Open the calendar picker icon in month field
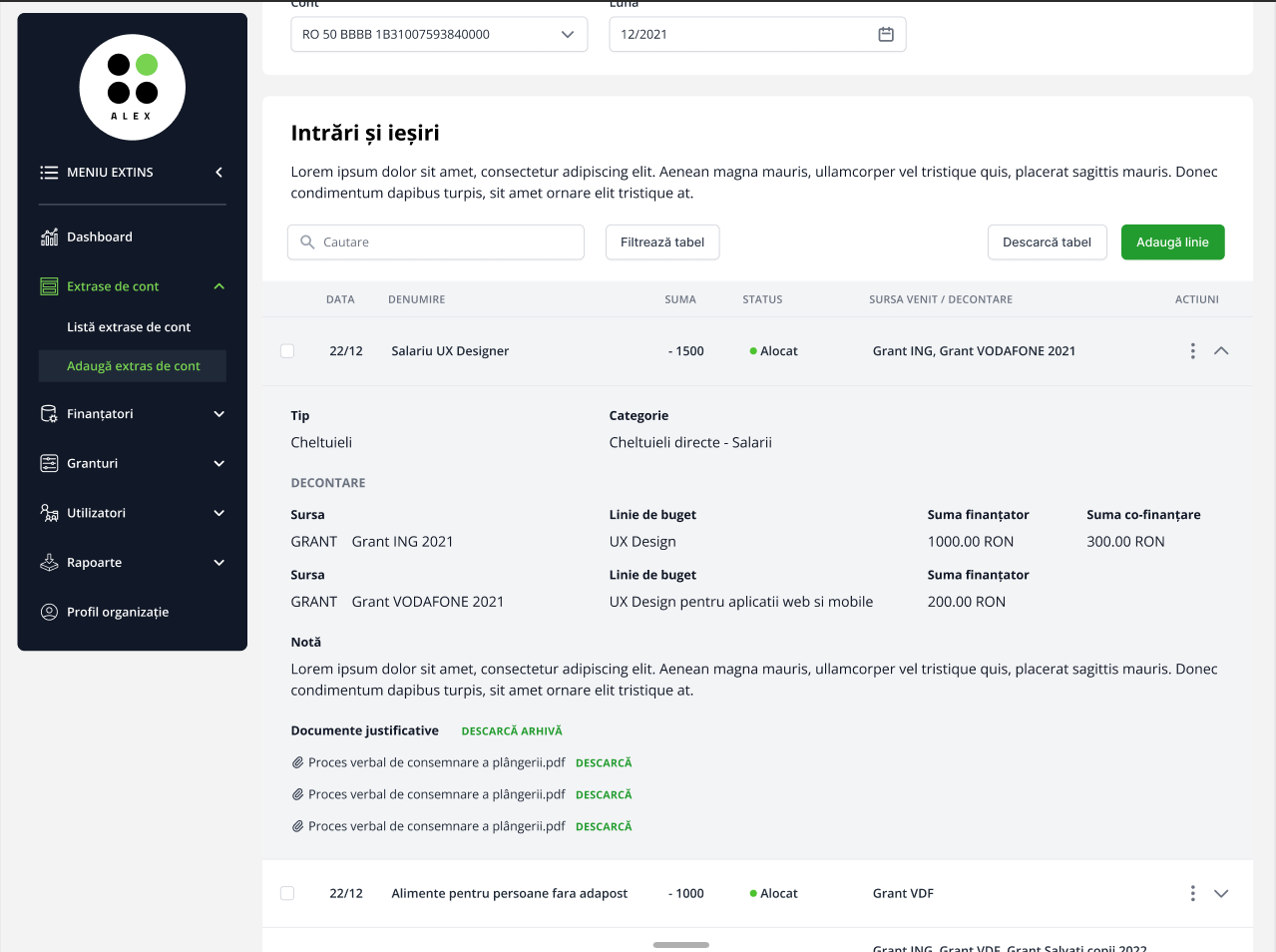 (886, 34)
